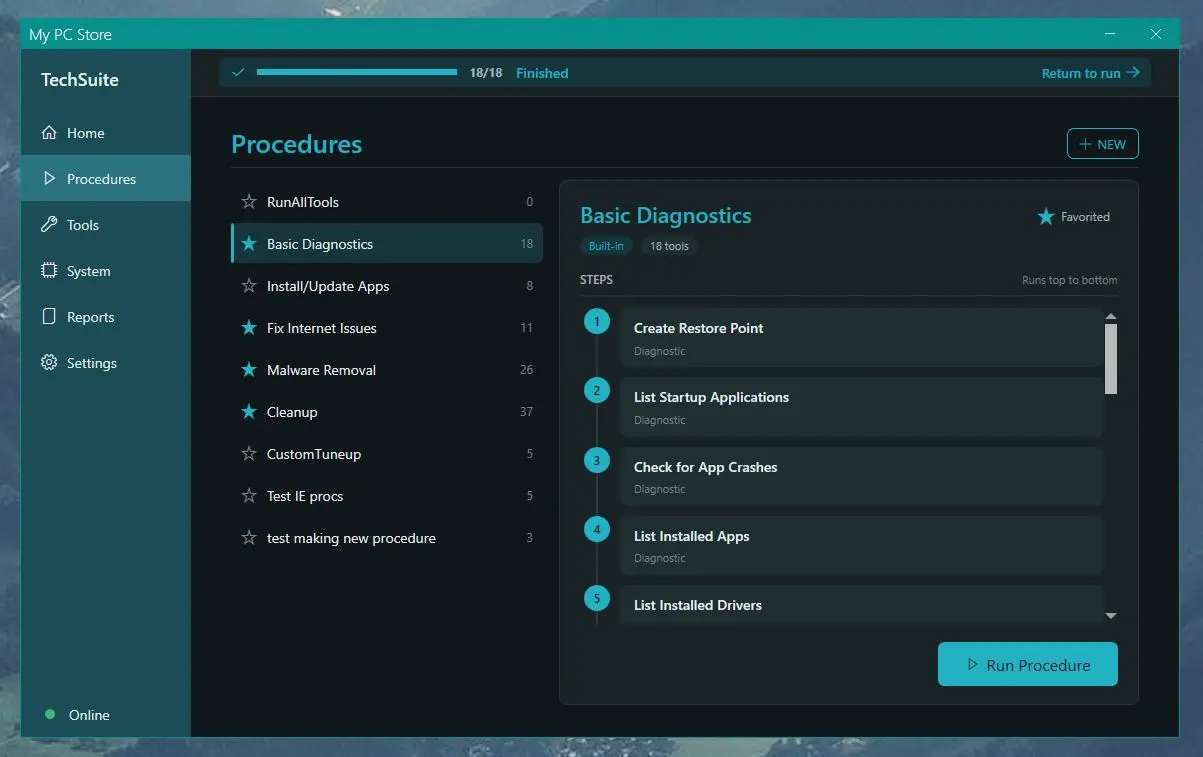
Task: Click the Check for App Crashes step
Action: coord(861,476)
